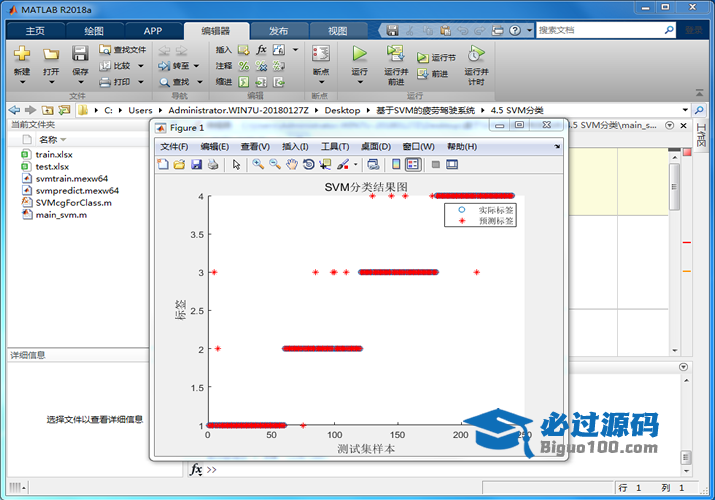Screen dimensions: 715x500
Task: Open dropdown arrow under Save (保存)
Action: coord(80,82)
